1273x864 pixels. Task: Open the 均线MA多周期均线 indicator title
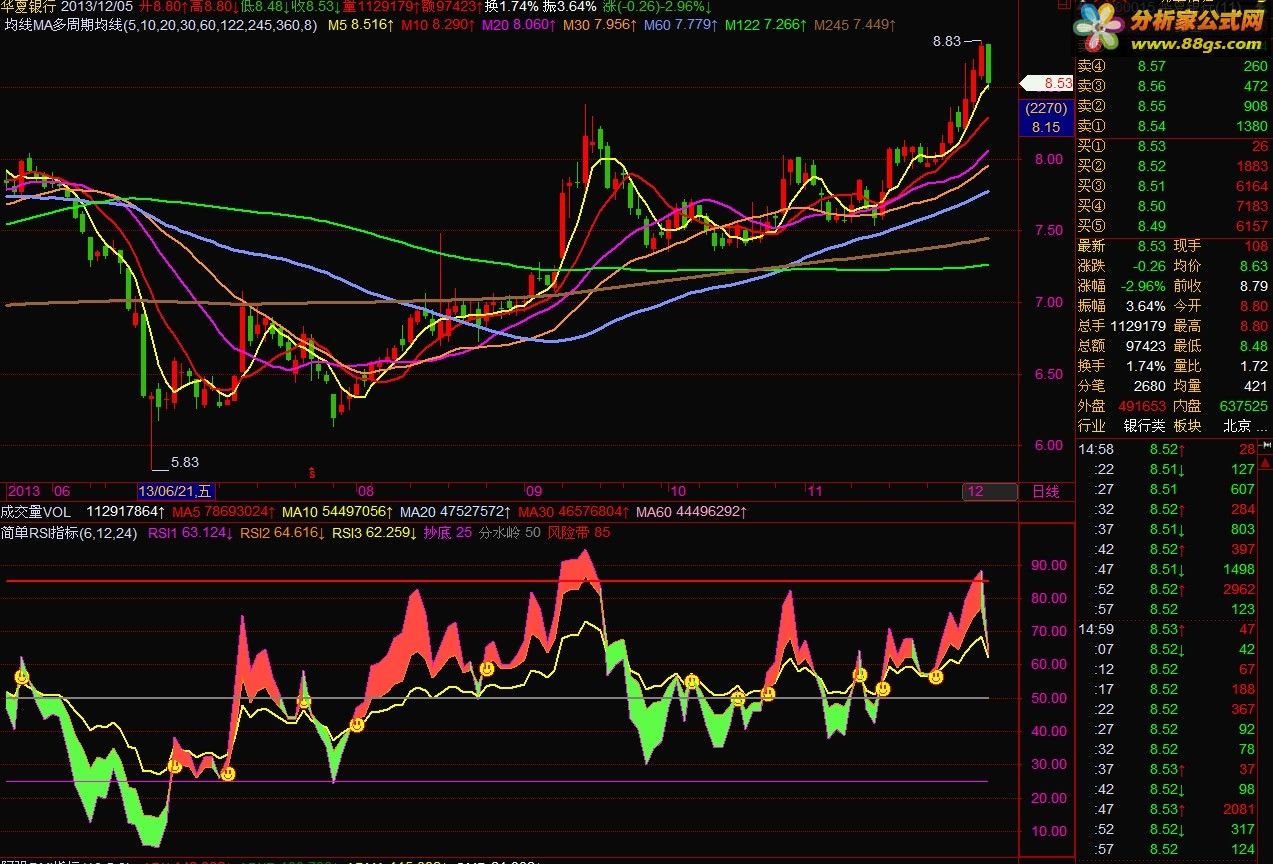coord(162,23)
